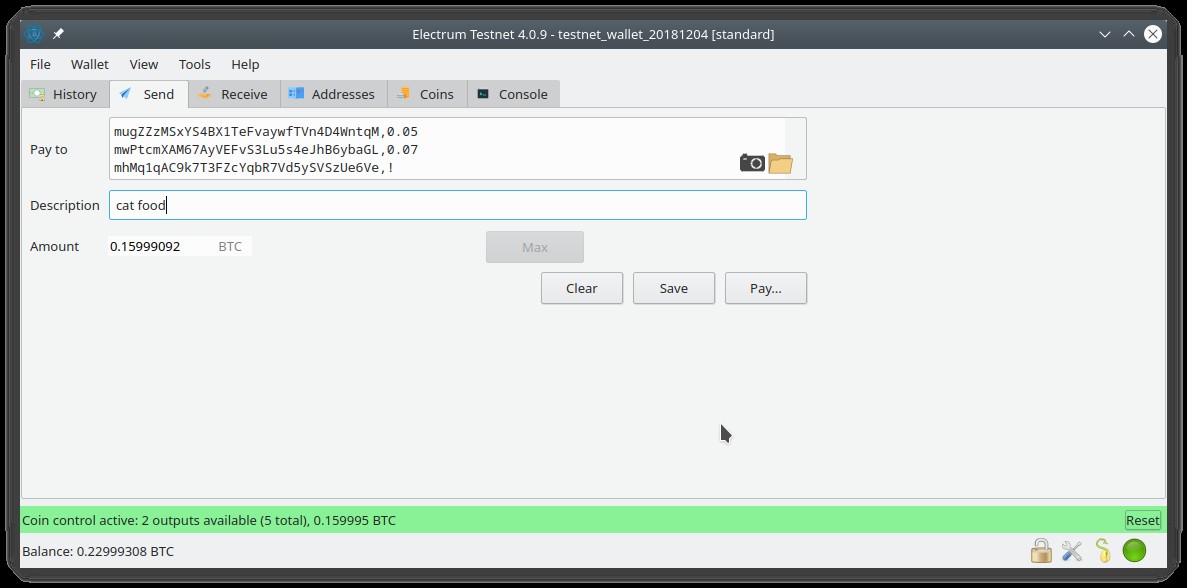
Task: Switch to the Console tab
Action: tap(513, 94)
